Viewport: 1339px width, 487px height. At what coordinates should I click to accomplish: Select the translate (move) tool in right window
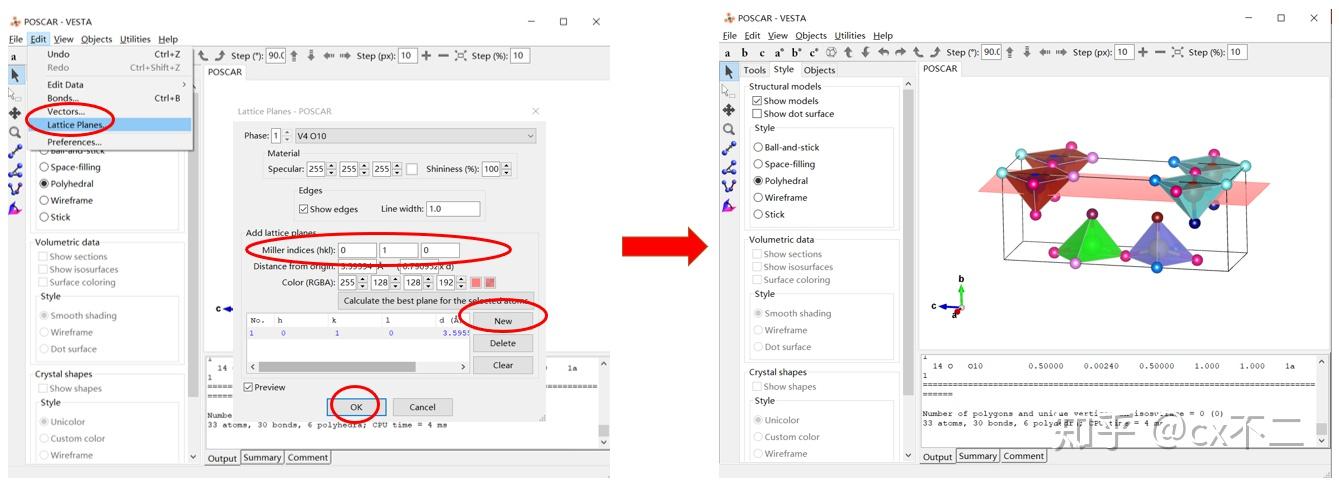(x=729, y=110)
